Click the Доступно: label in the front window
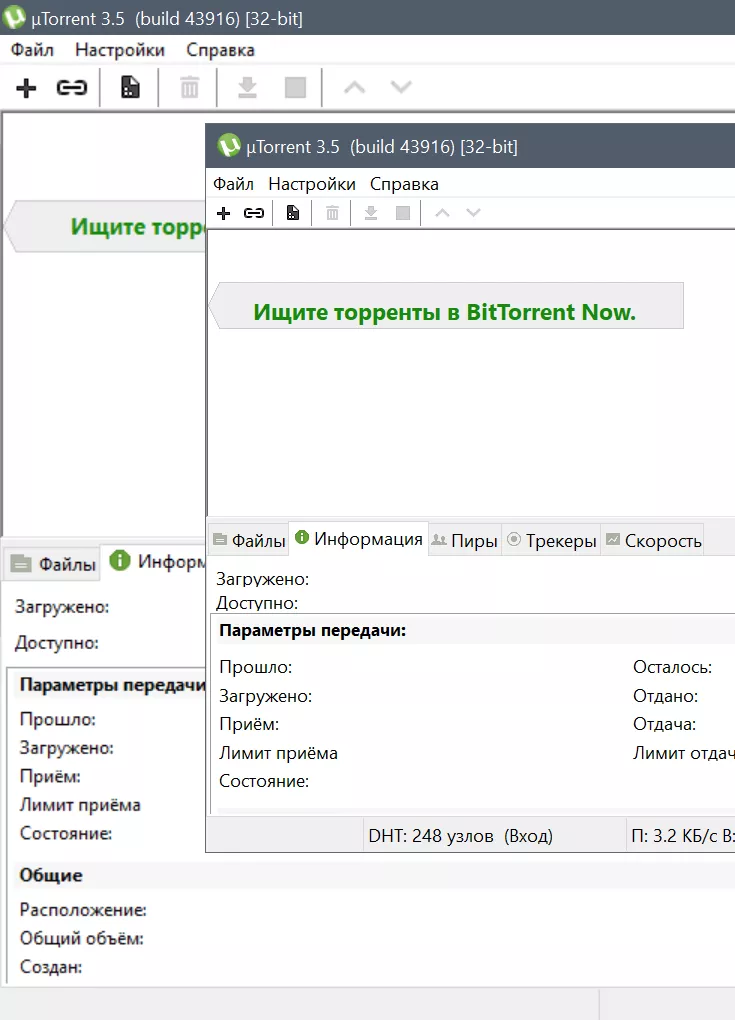This screenshot has height=1020, width=735. pyautogui.click(x=257, y=603)
